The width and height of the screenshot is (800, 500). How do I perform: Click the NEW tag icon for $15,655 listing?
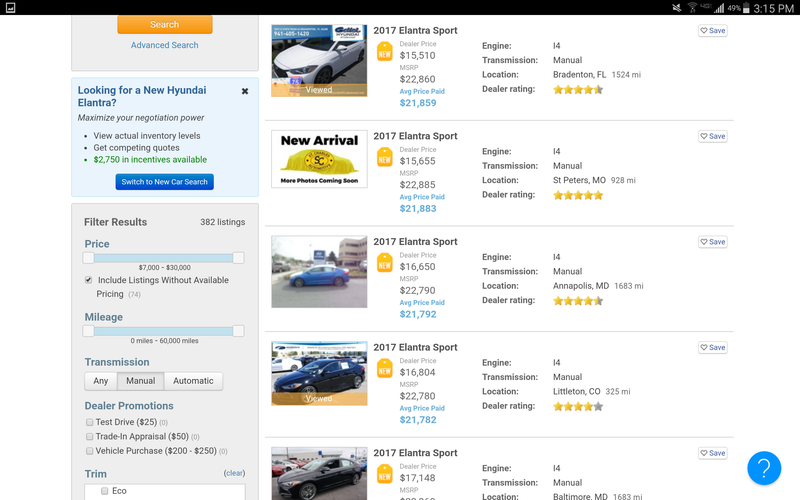click(385, 158)
